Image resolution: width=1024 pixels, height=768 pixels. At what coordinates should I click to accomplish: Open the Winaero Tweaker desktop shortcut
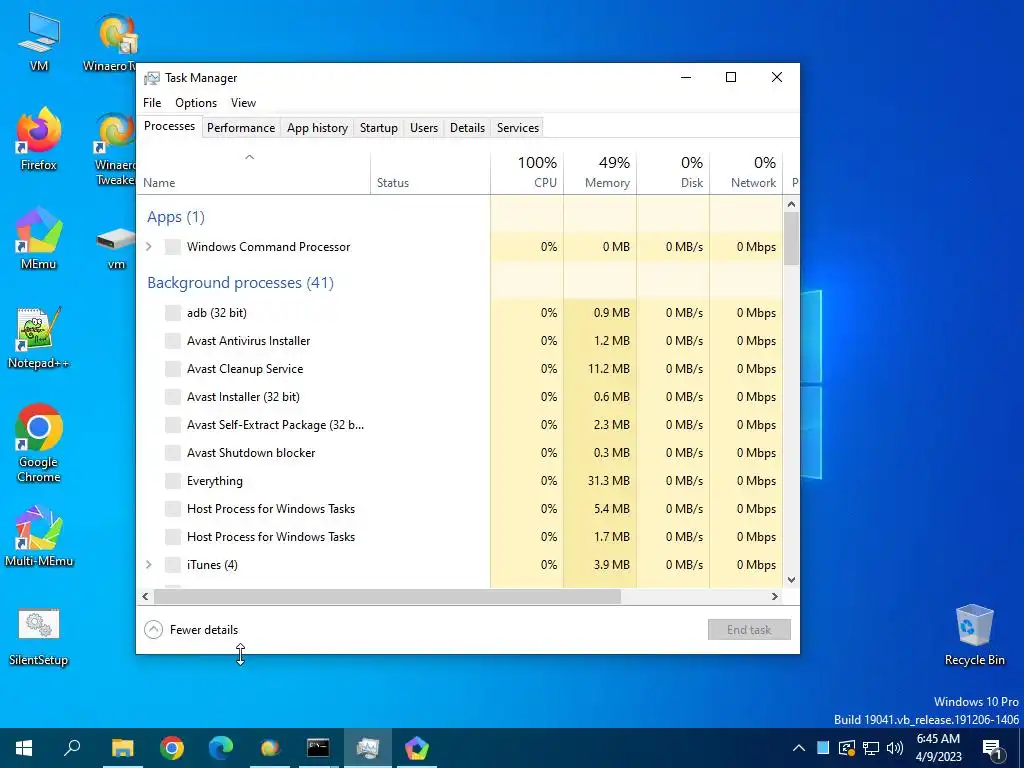click(116, 149)
